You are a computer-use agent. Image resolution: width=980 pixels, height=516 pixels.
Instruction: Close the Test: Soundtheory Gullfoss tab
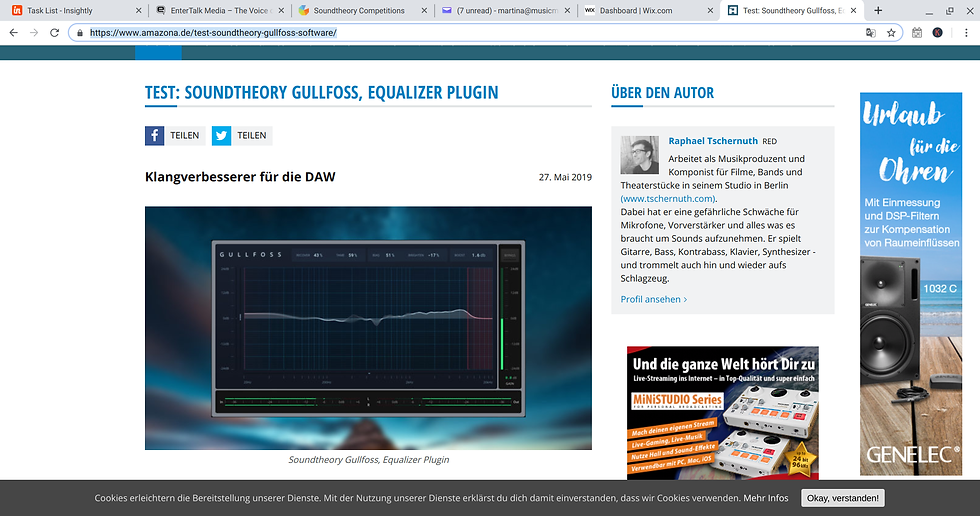(853, 11)
